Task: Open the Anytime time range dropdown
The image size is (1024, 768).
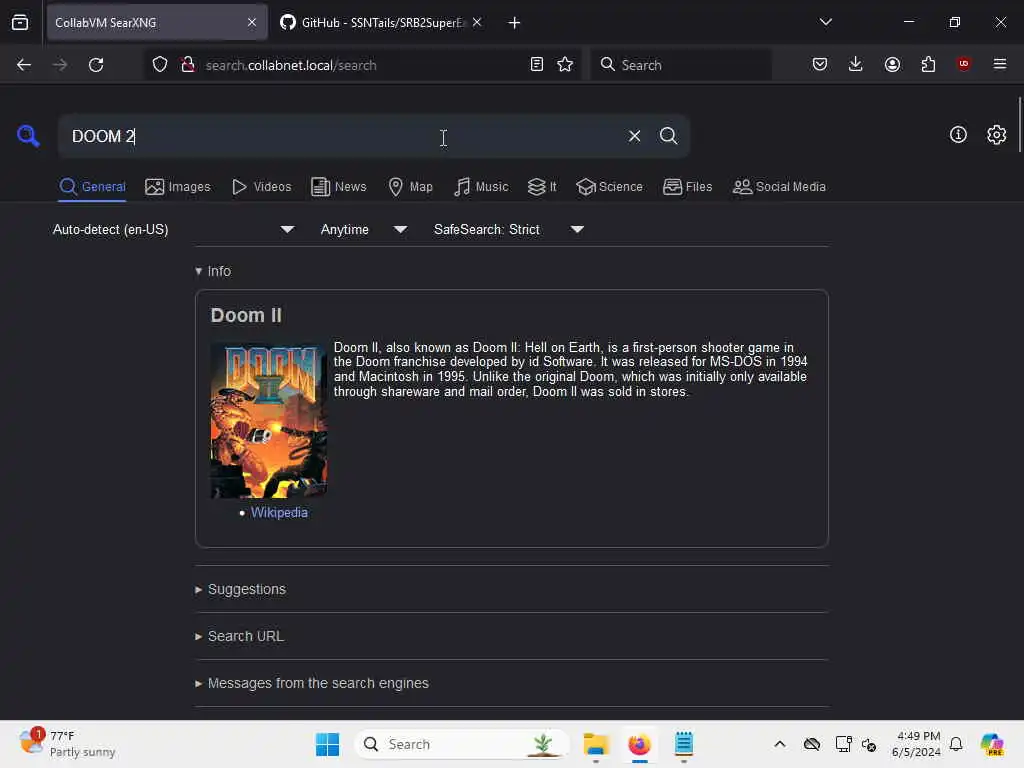Action: 364,229
